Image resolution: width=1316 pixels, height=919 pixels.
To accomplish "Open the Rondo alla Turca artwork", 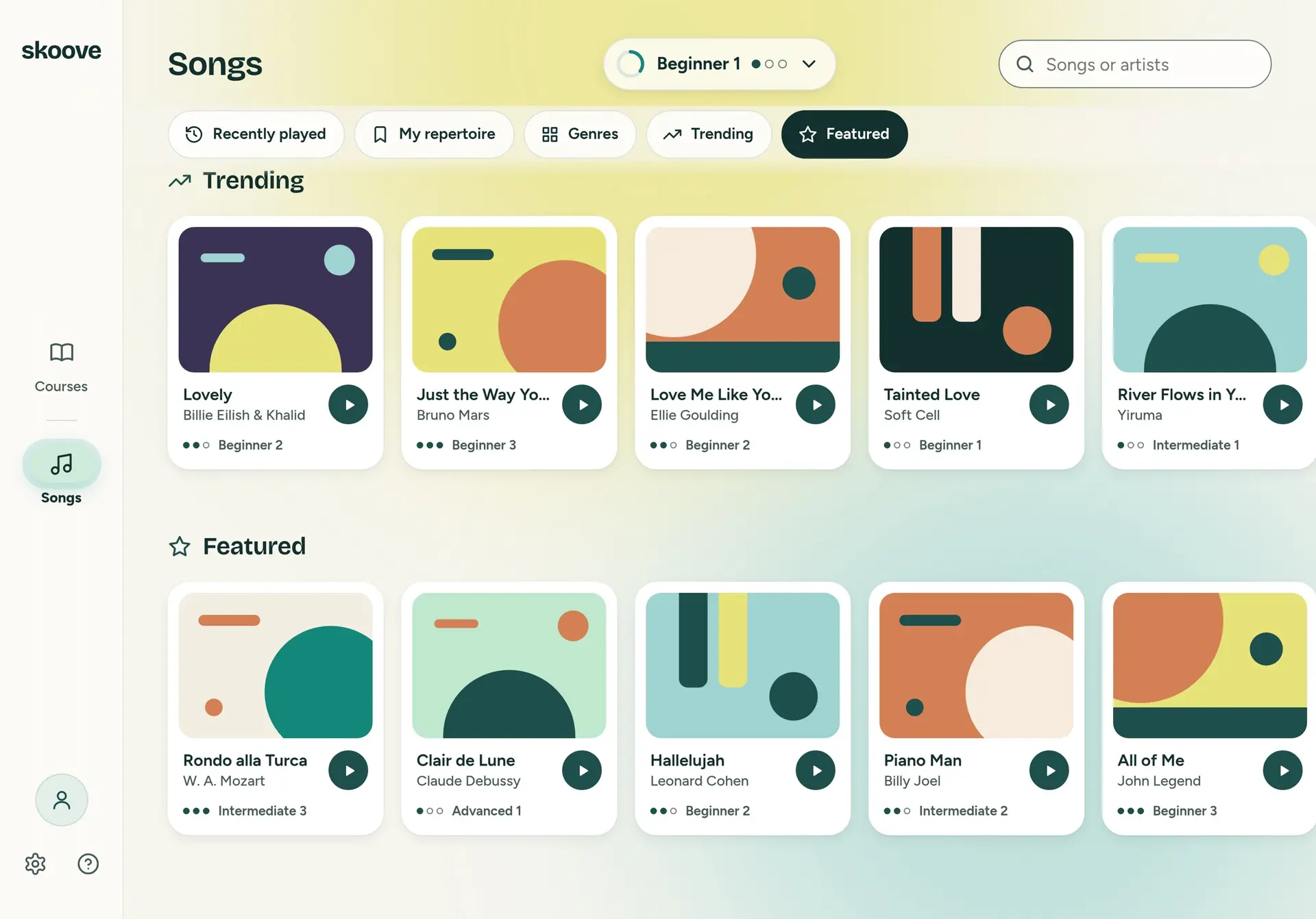I will click(276, 665).
